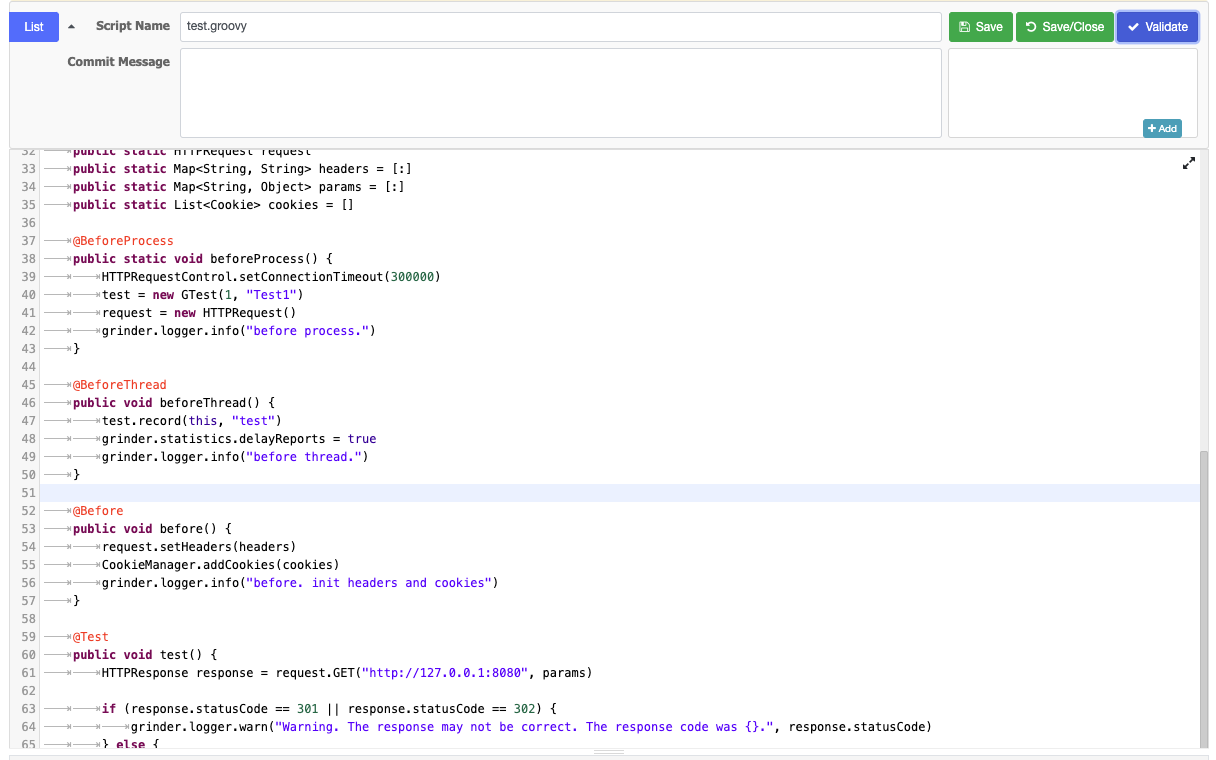Screen dimensions: 1216x760
Task: Expand the editor to fullscreen
Action: [1189, 163]
